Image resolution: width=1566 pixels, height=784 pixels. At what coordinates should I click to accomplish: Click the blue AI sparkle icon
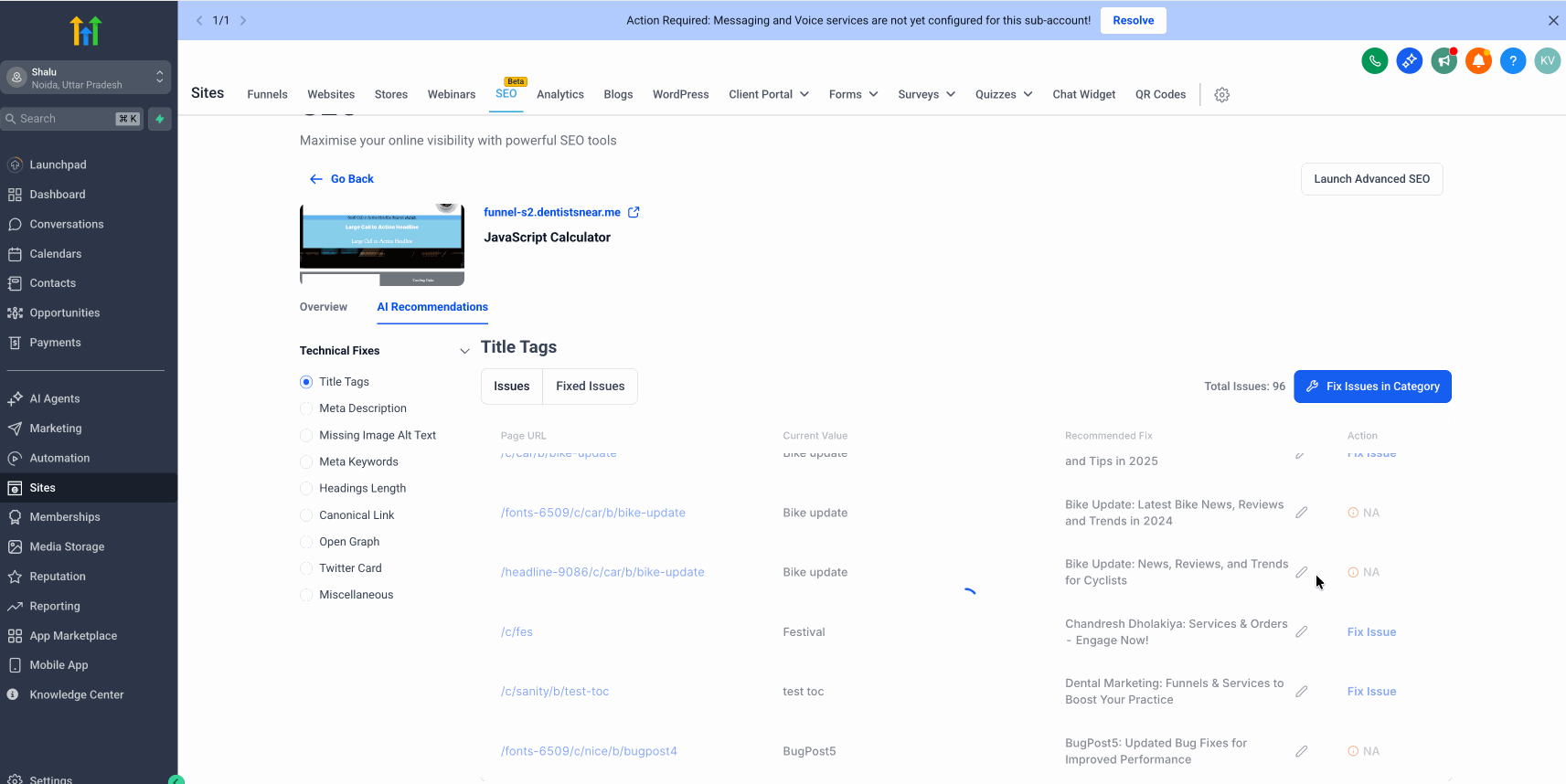point(1410,61)
